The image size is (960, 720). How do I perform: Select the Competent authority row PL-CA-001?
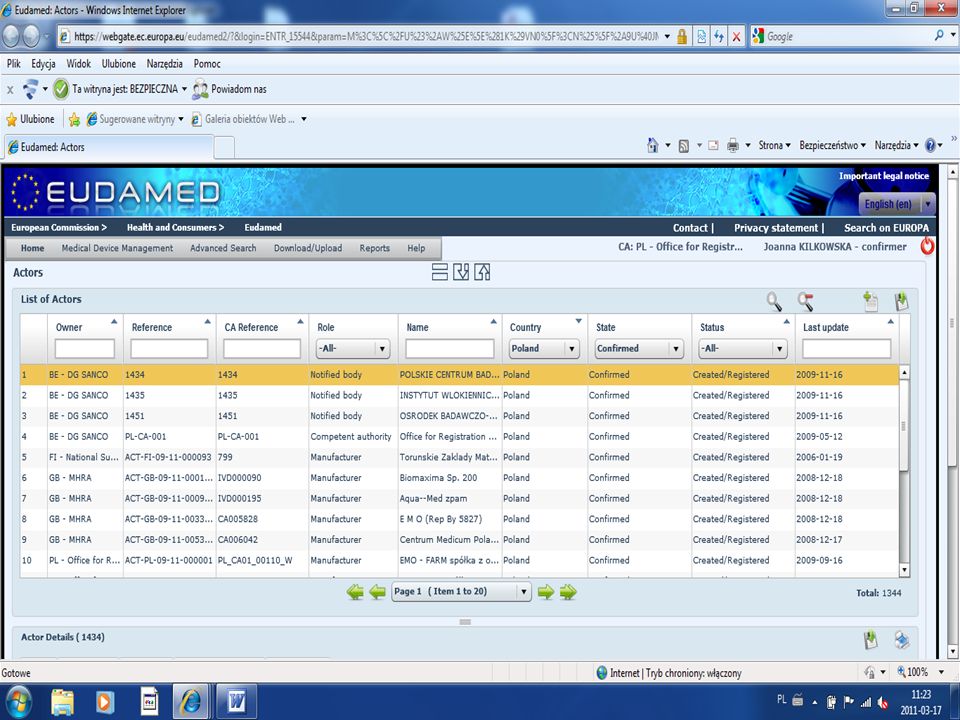pyautogui.click(x=459, y=437)
